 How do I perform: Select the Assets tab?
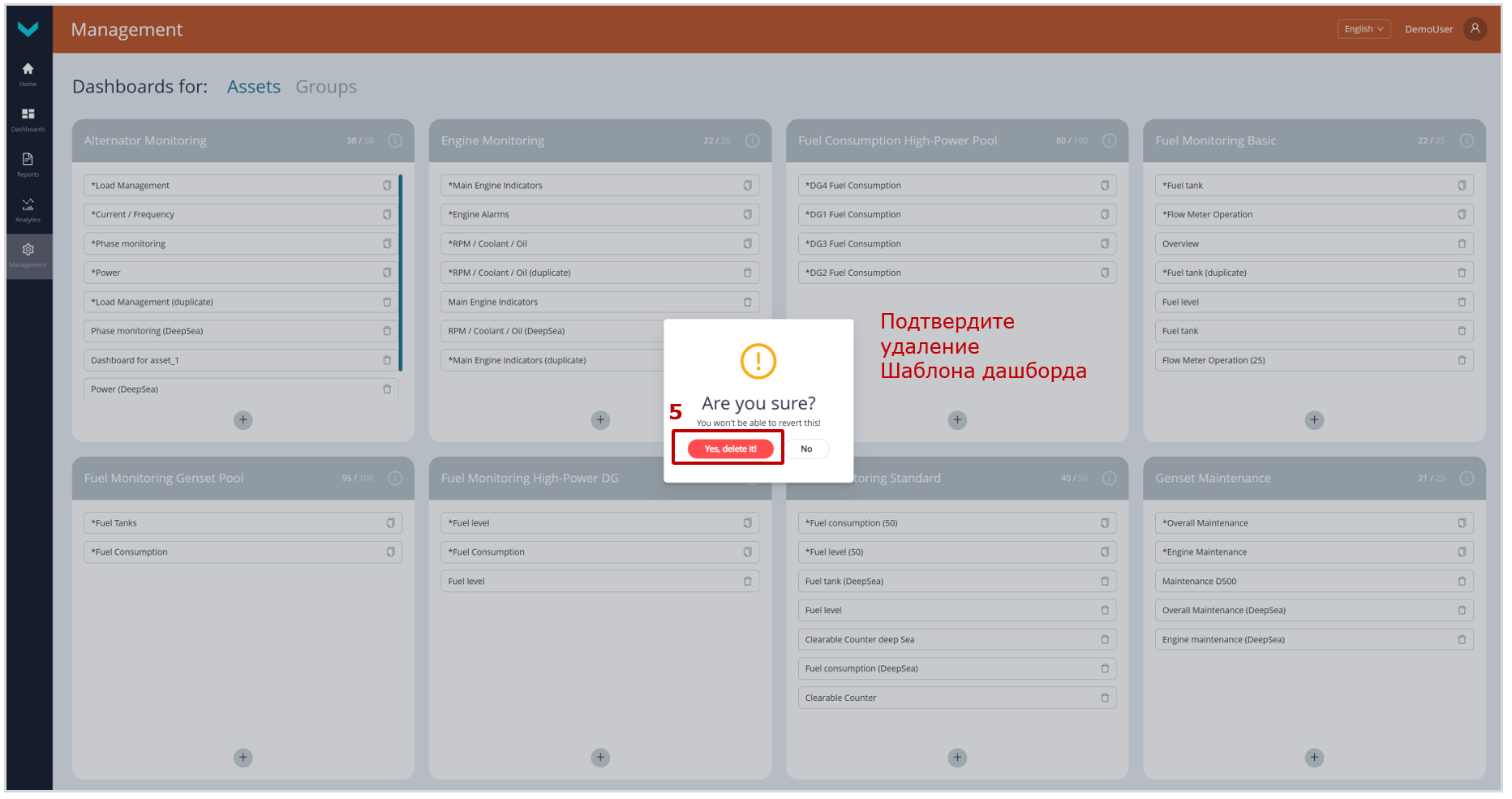pyautogui.click(x=253, y=87)
